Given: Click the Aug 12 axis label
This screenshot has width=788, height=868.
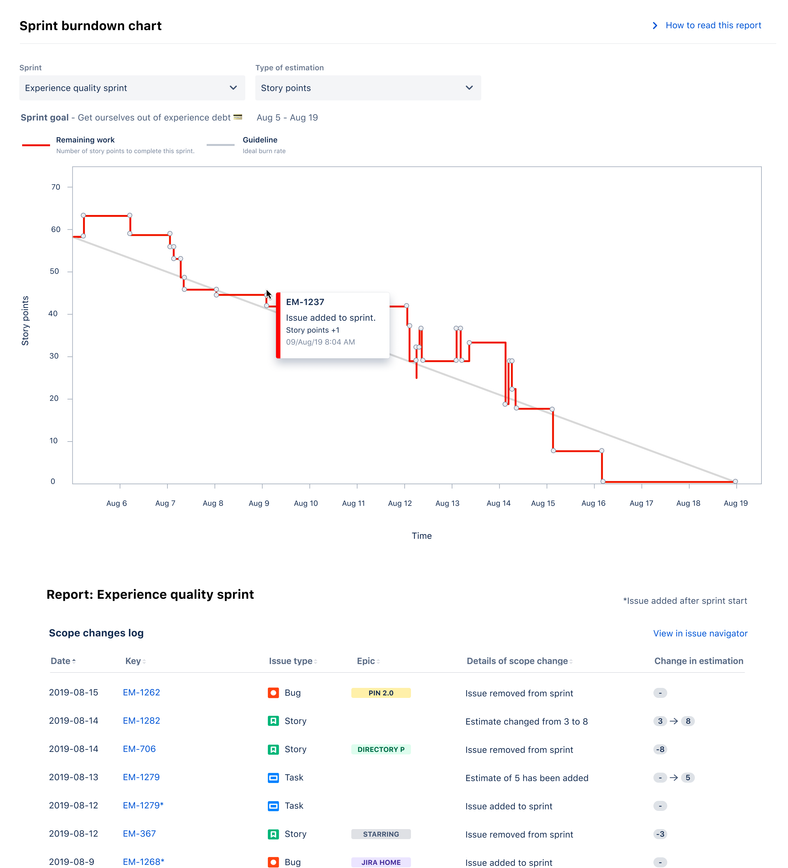Looking at the screenshot, I should pyautogui.click(x=400, y=503).
